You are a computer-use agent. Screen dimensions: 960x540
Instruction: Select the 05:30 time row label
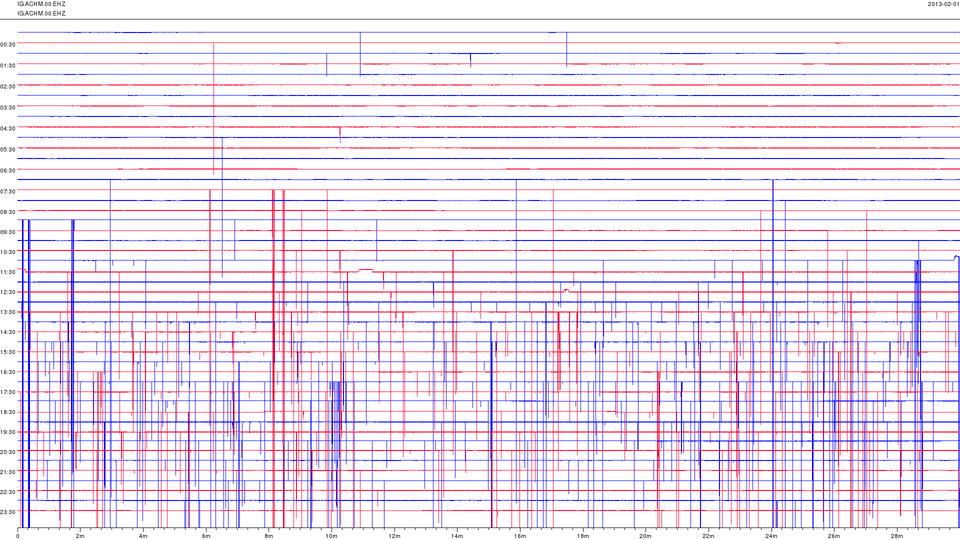[8, 149]
